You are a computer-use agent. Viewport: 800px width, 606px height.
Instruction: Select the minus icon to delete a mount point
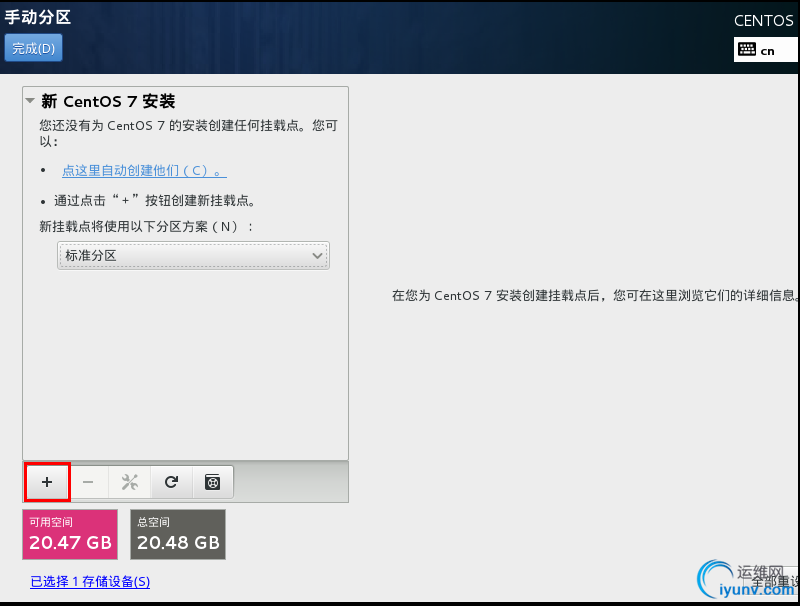[x=88, y=482]
